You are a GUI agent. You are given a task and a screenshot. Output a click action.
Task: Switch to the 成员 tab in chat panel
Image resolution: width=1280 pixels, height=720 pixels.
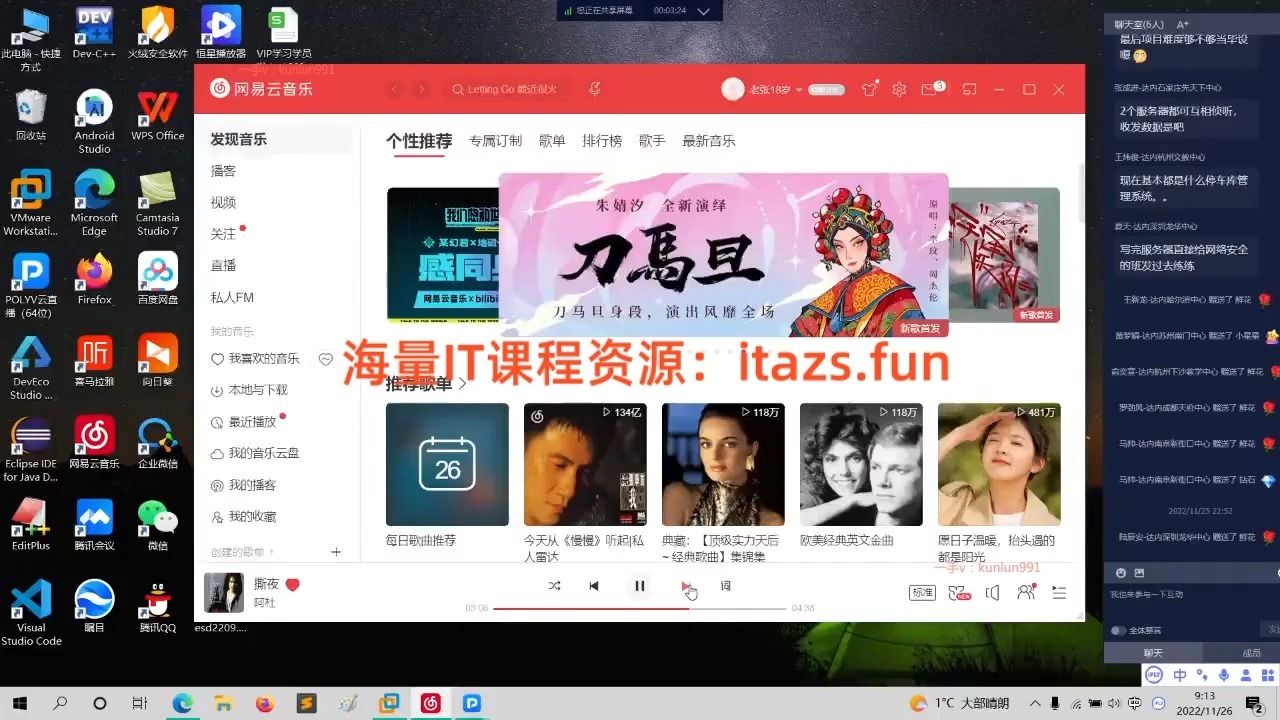pyautogui.click(x=1251, y=653)
